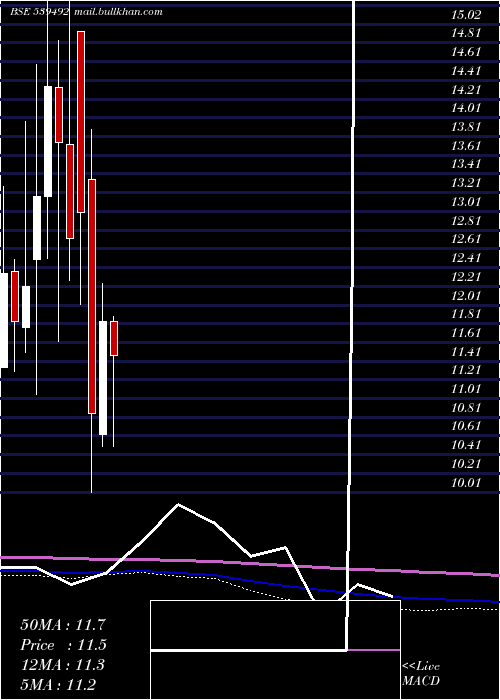Click the <<Live MACD label
Viewport: 500px width, 700px height.
421,674
